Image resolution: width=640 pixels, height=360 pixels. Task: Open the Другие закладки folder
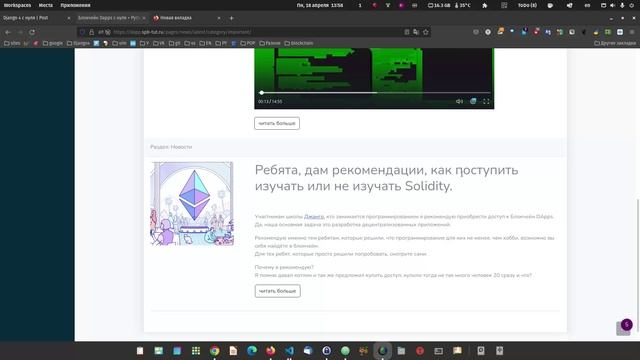pos(615,43)
